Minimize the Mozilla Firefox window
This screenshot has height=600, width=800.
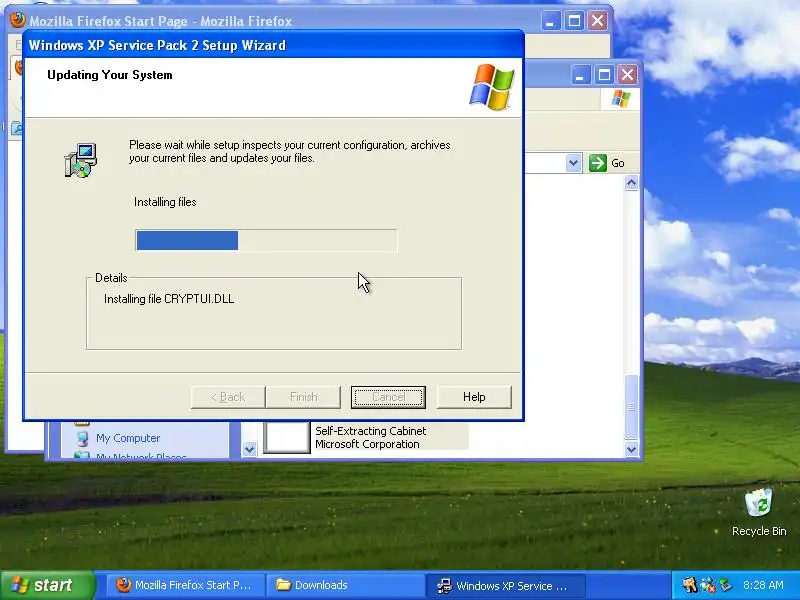coord(551,21)
